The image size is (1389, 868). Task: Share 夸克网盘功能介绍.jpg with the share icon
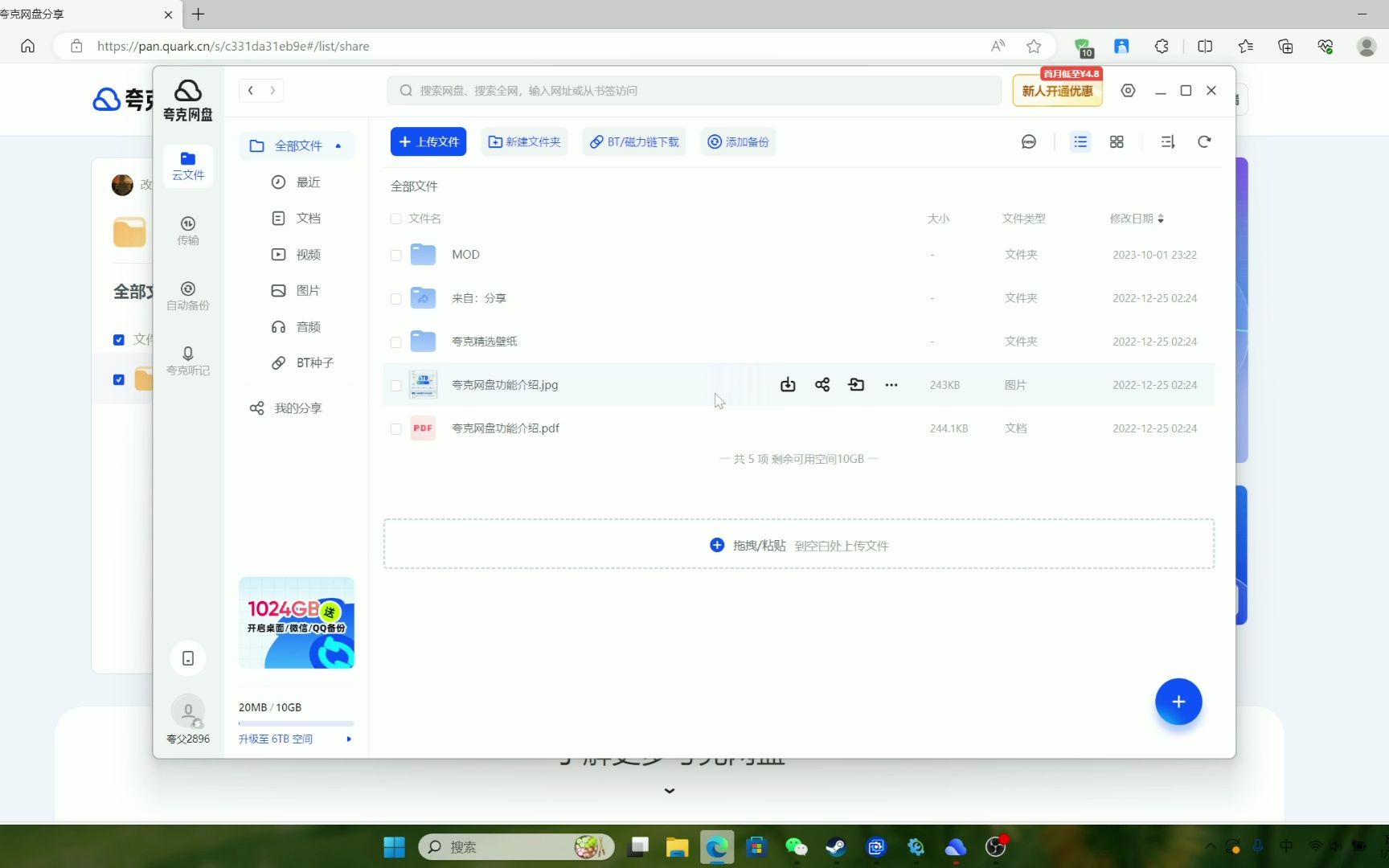point(822,385)
